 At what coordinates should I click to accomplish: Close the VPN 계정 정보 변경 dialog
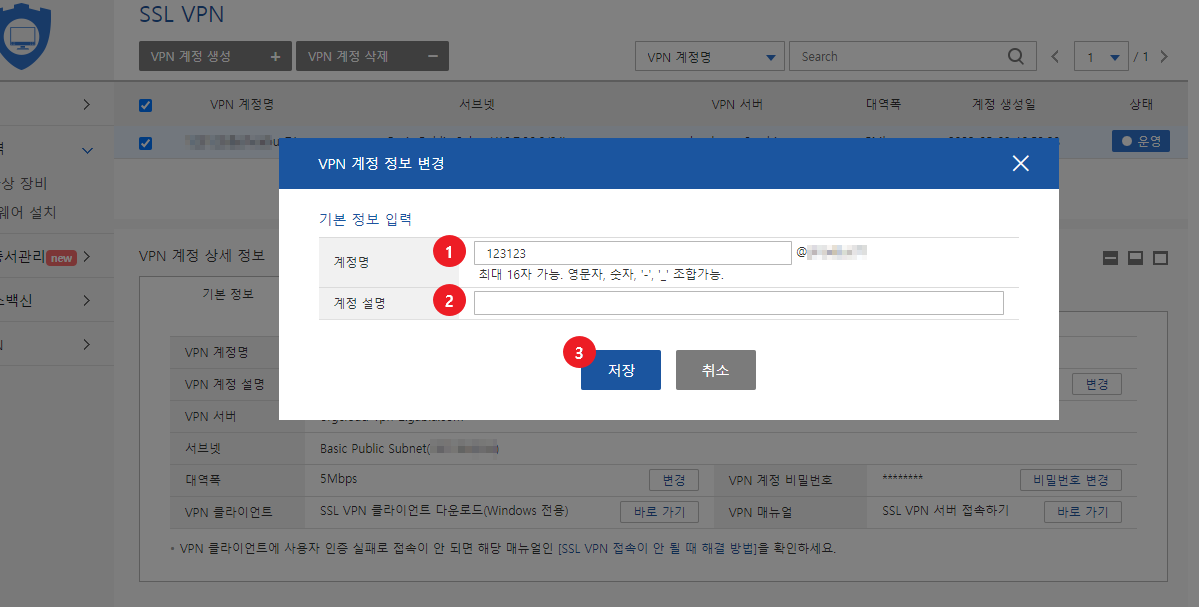[1020, 163]
